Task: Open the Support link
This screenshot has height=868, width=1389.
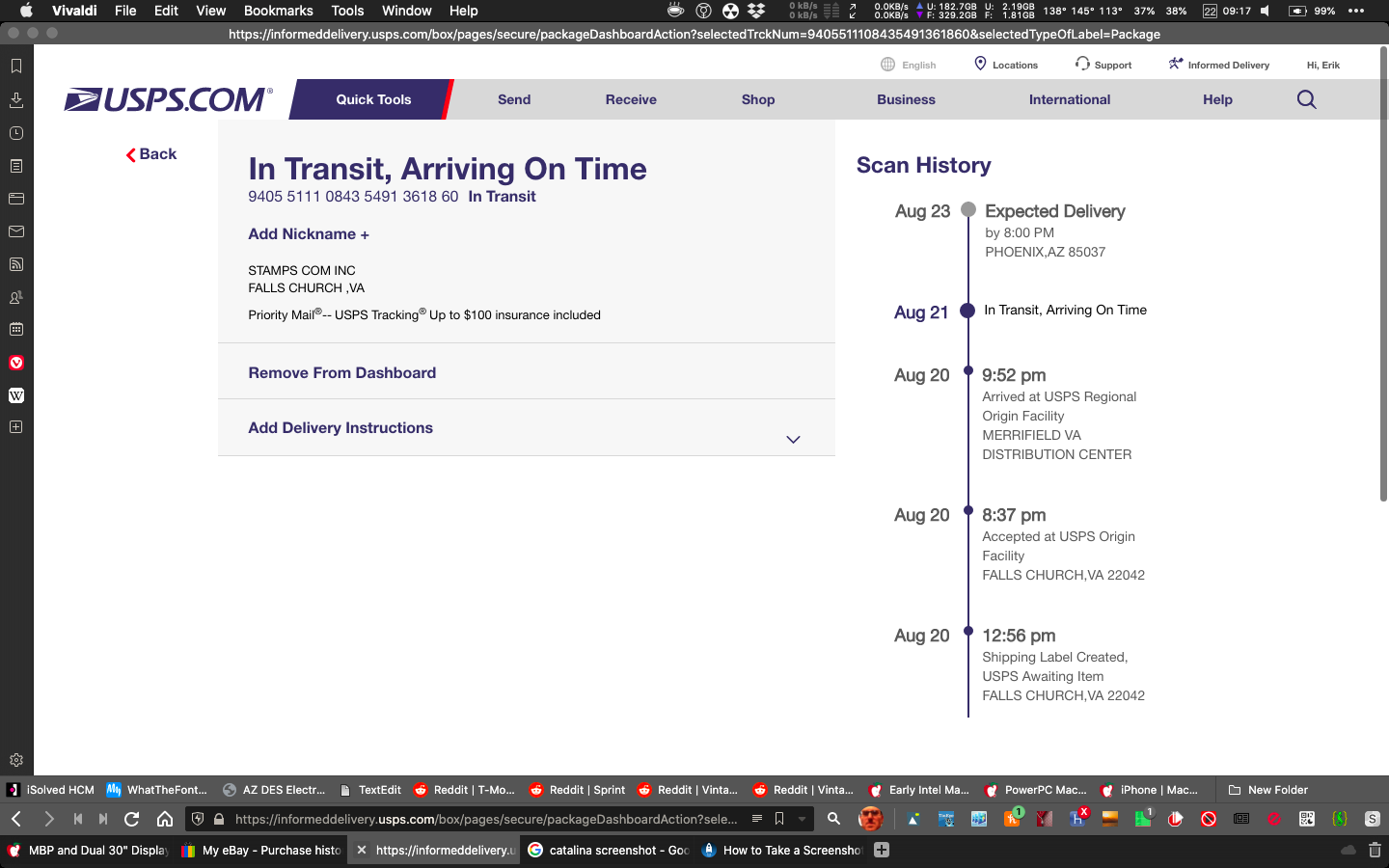Action: (1103, 65)
